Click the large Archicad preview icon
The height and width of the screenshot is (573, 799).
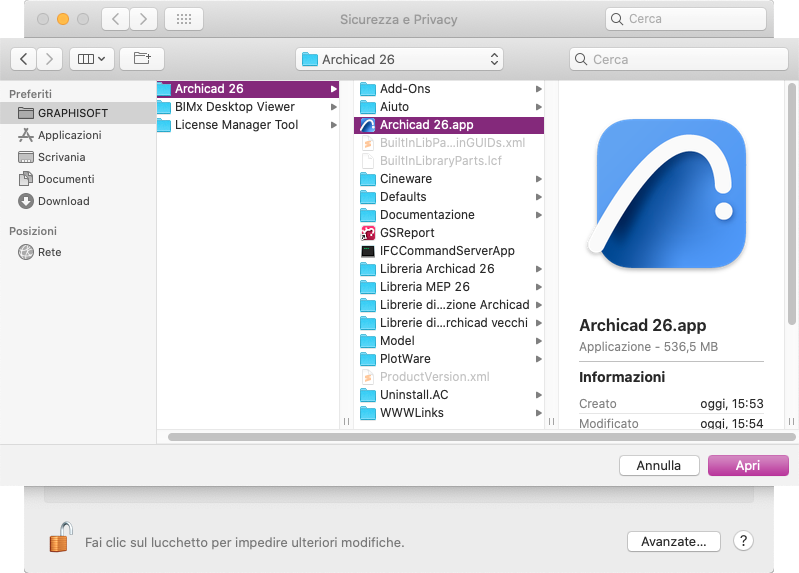(668, 194)
